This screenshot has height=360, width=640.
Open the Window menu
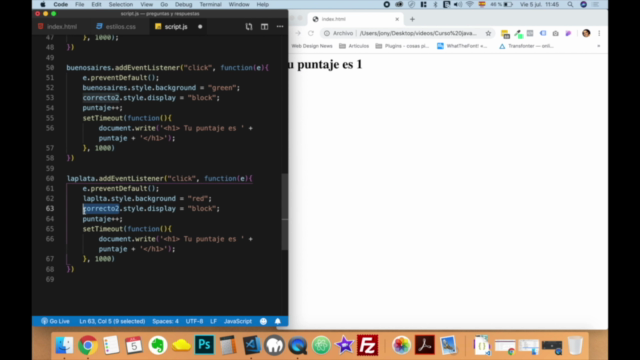tap(239, 4)
